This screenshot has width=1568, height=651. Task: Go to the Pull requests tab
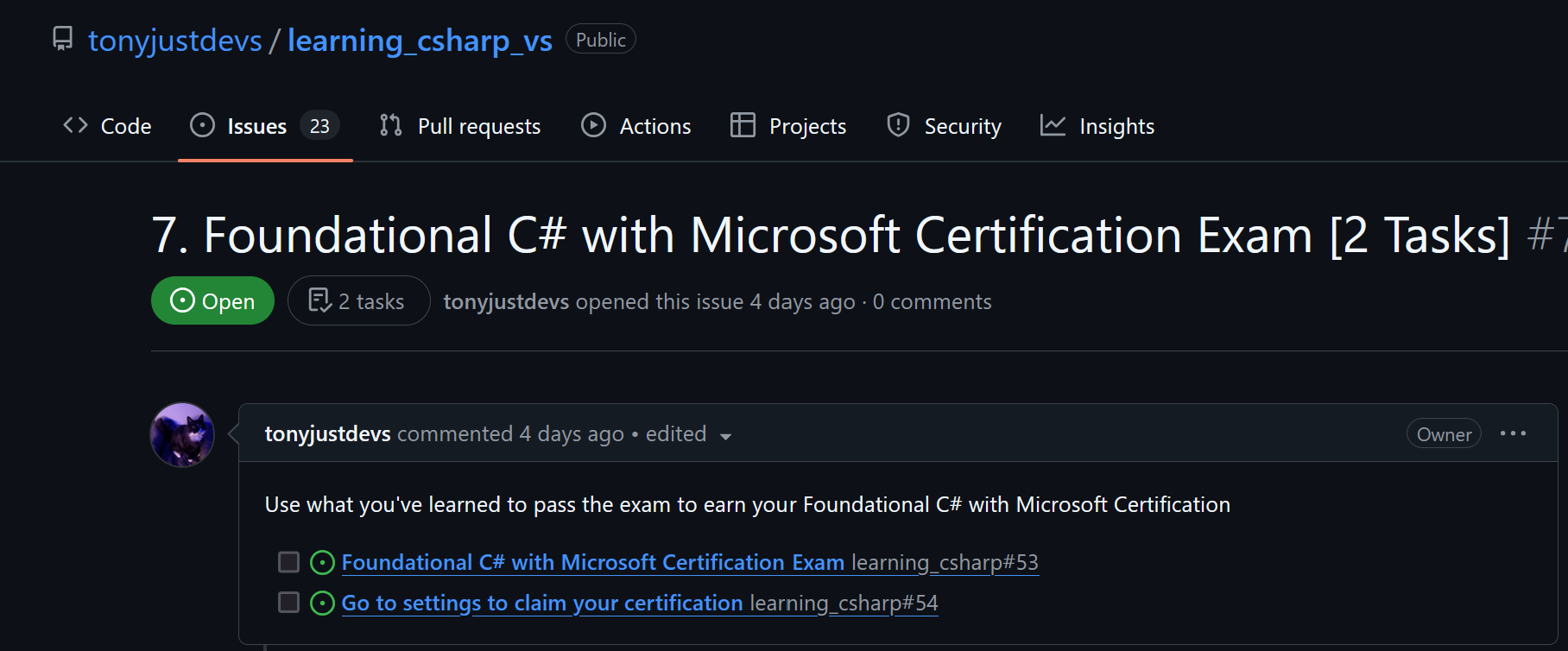[459, 126]
